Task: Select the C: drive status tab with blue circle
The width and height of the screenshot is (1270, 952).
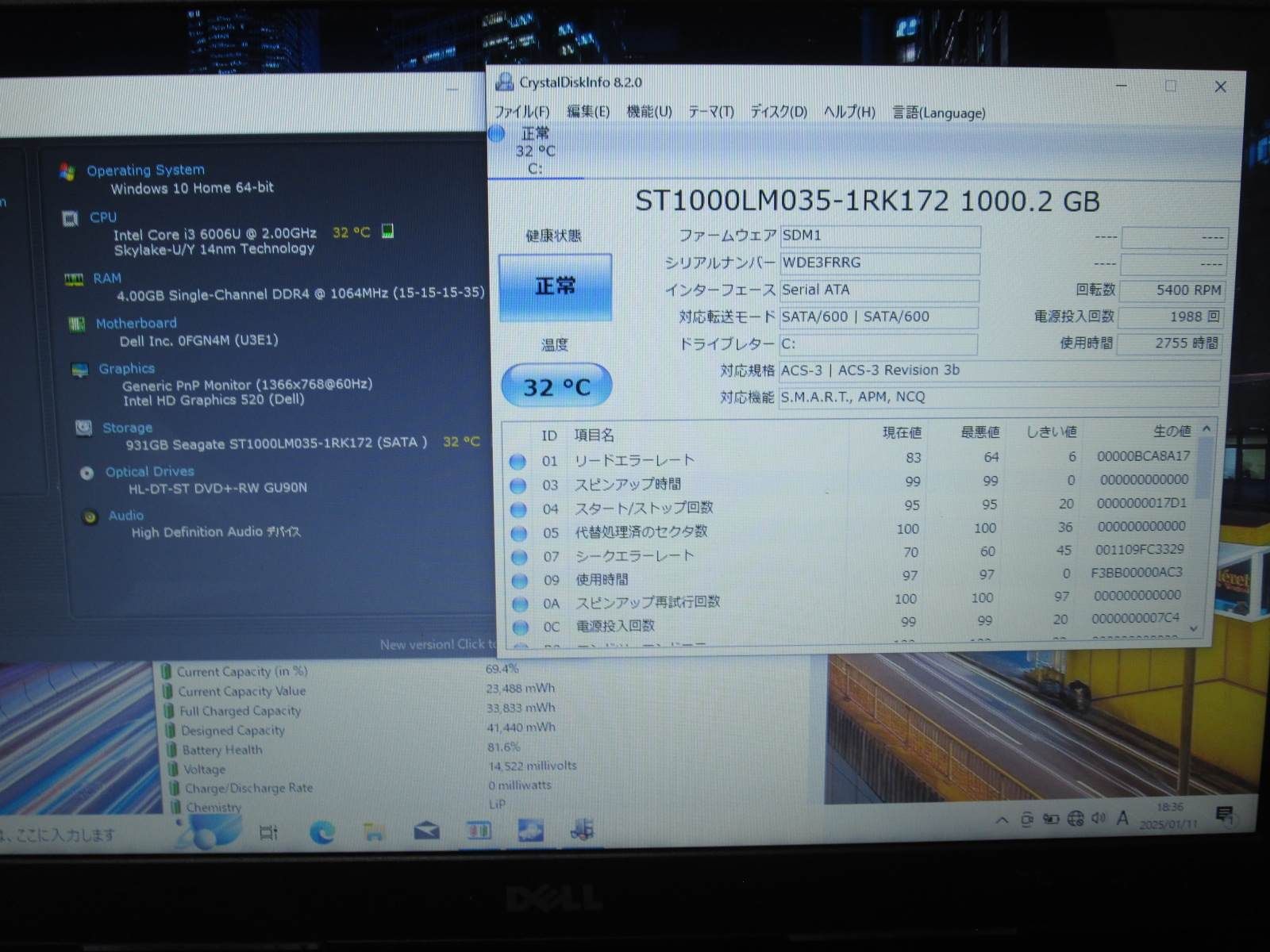Action: point(534,151)
